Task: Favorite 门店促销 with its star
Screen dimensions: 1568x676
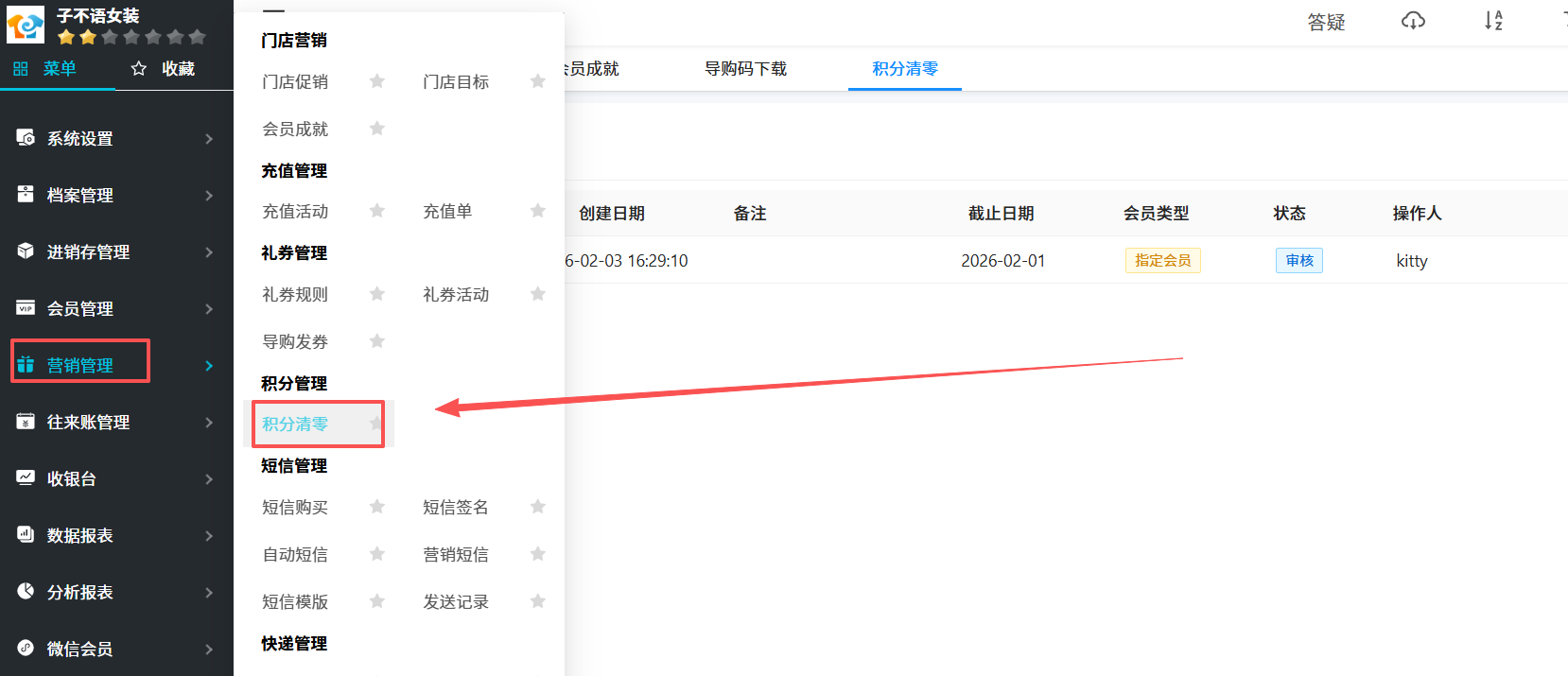Action: (377, 81)
